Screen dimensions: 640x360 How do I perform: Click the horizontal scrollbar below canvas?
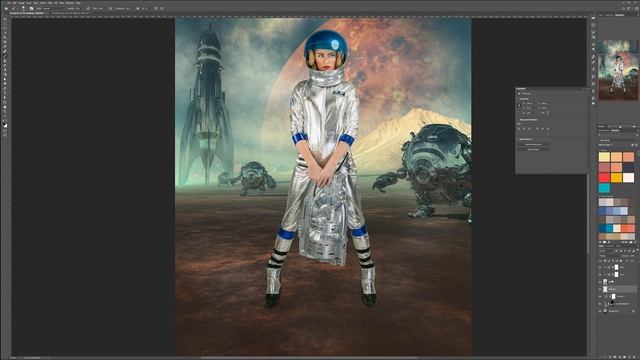pos(309,358)
